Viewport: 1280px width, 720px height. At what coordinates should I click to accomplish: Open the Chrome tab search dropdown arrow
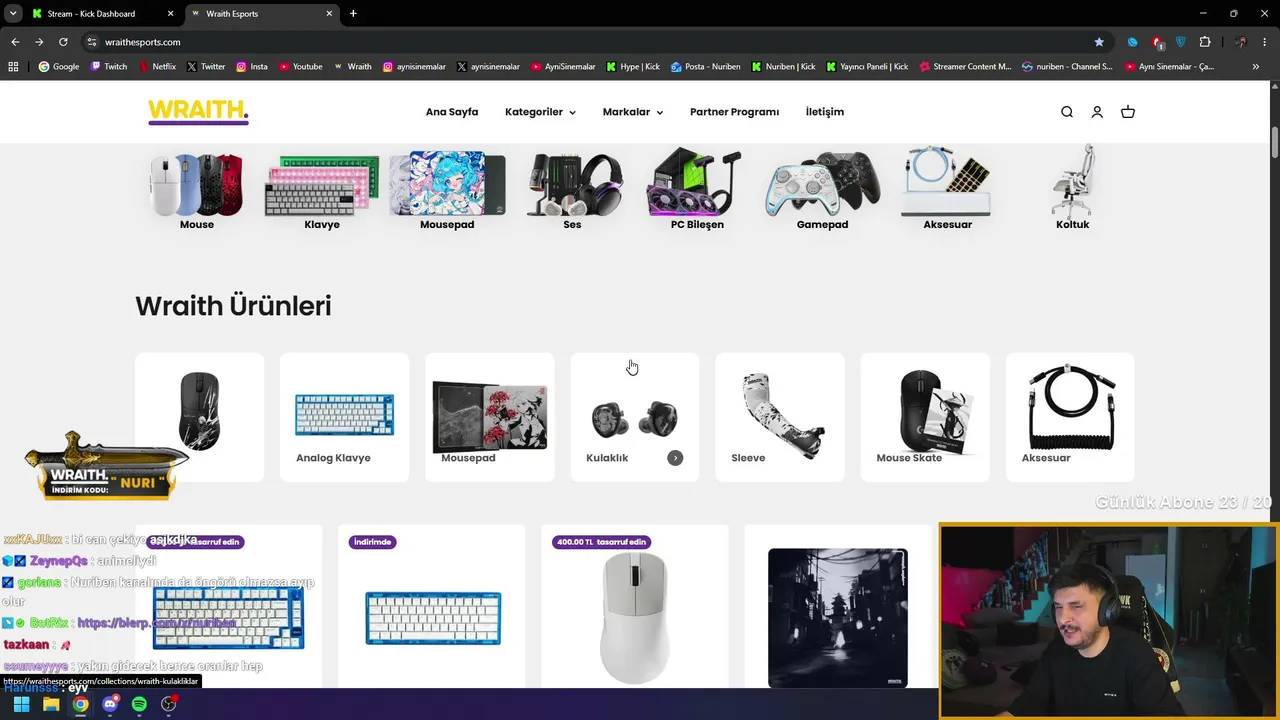tap(13, 14)
